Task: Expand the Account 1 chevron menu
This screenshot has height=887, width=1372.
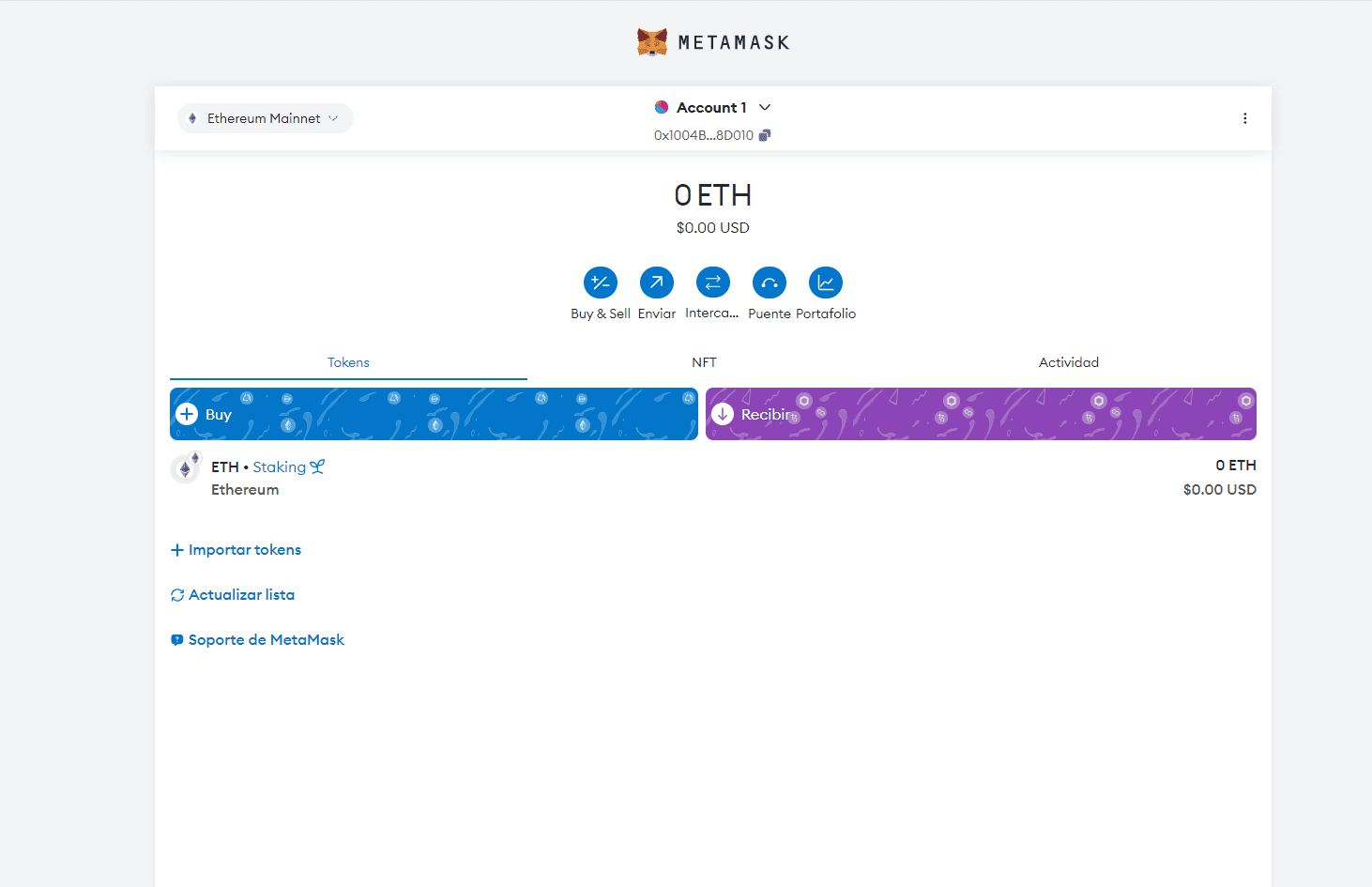Action: coord(765,107)
